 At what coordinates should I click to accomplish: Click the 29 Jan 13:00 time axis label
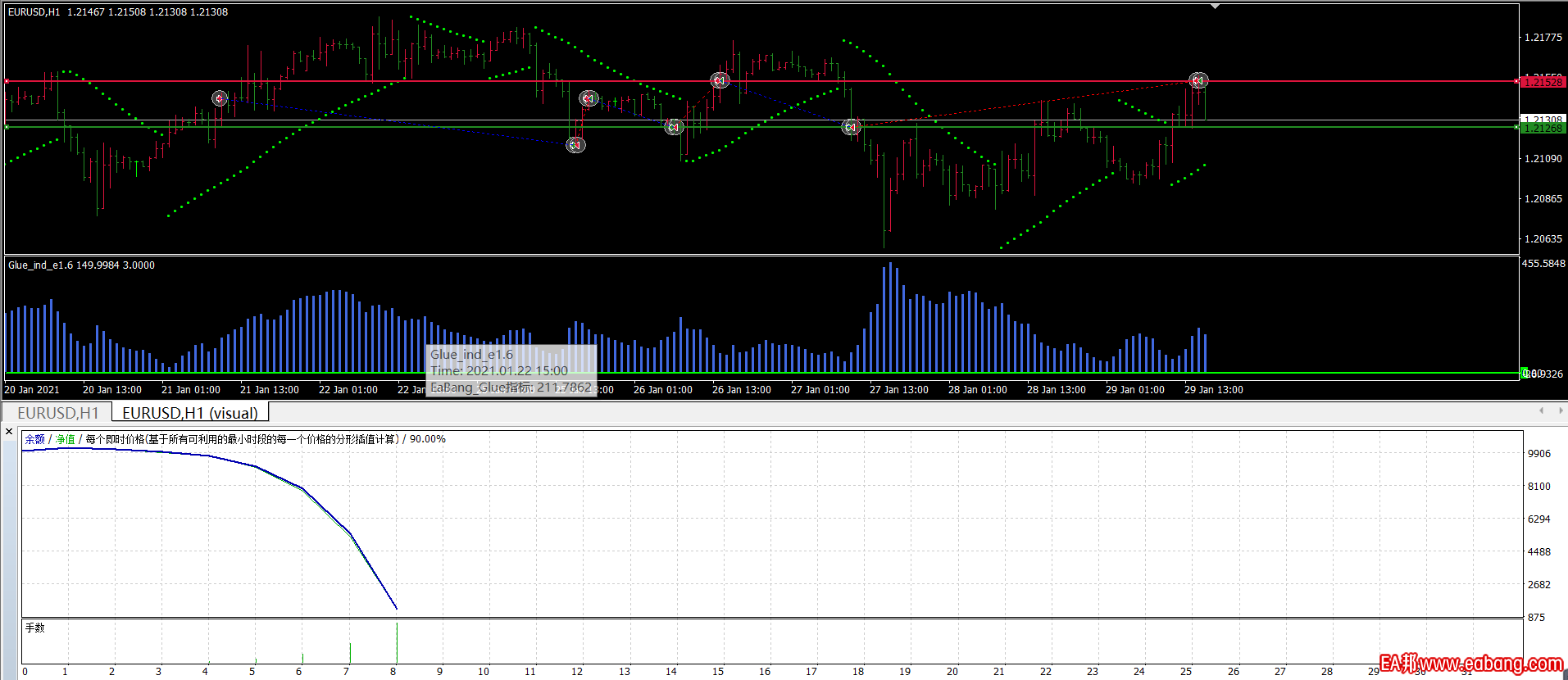(x=1214, y=390)
